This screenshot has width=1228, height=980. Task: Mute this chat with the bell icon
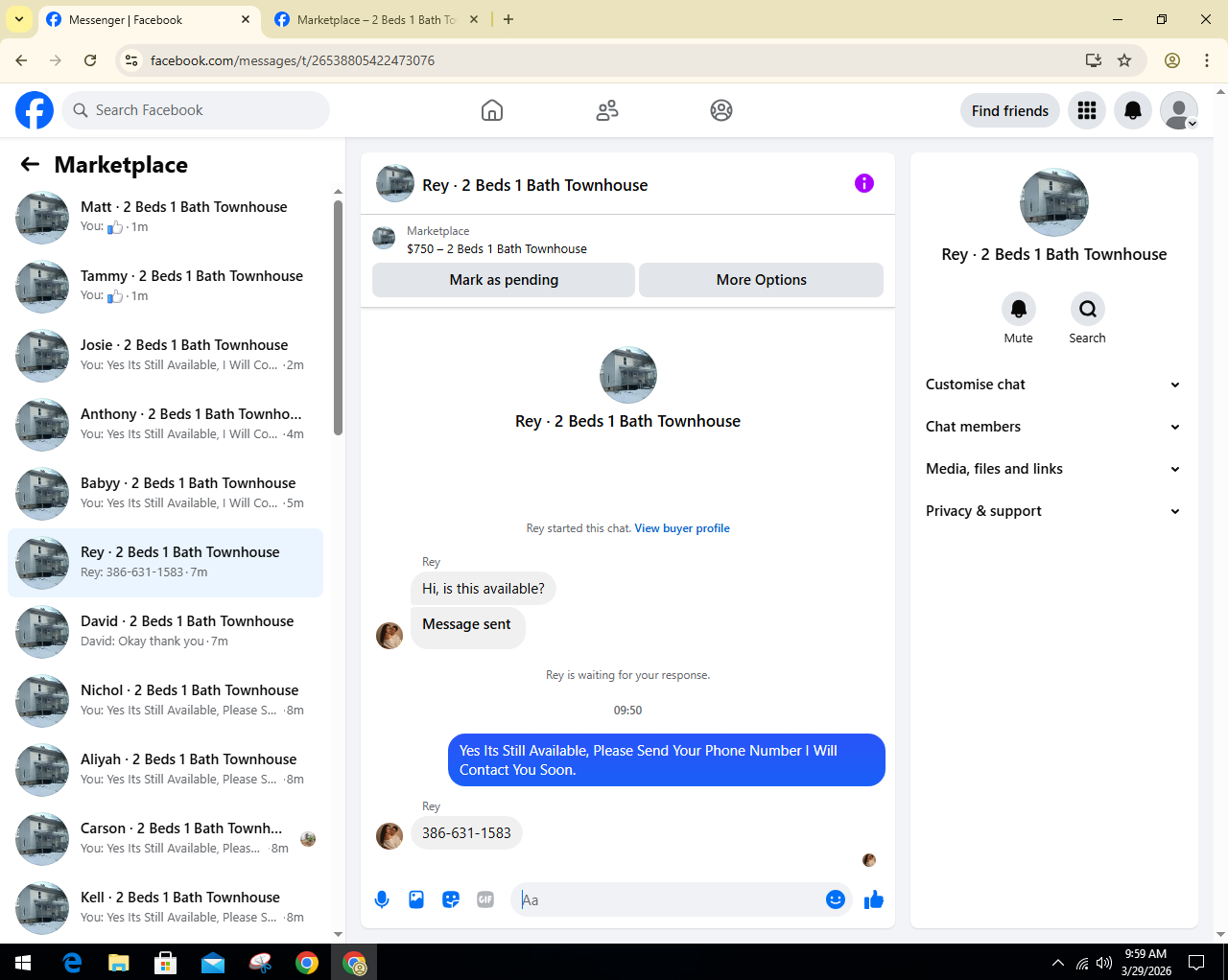(x=1019, y=309)
